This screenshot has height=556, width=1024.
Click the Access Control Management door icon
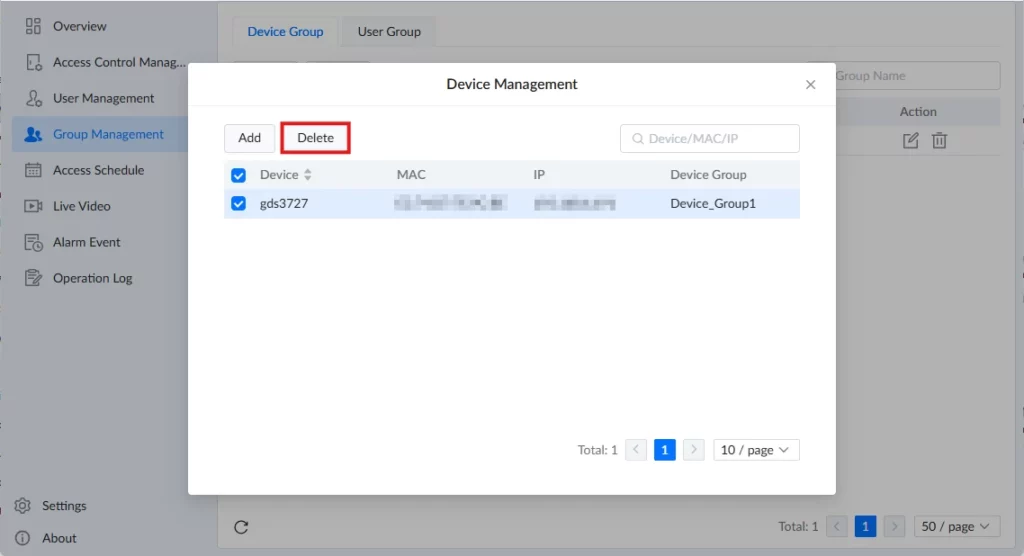33,62
